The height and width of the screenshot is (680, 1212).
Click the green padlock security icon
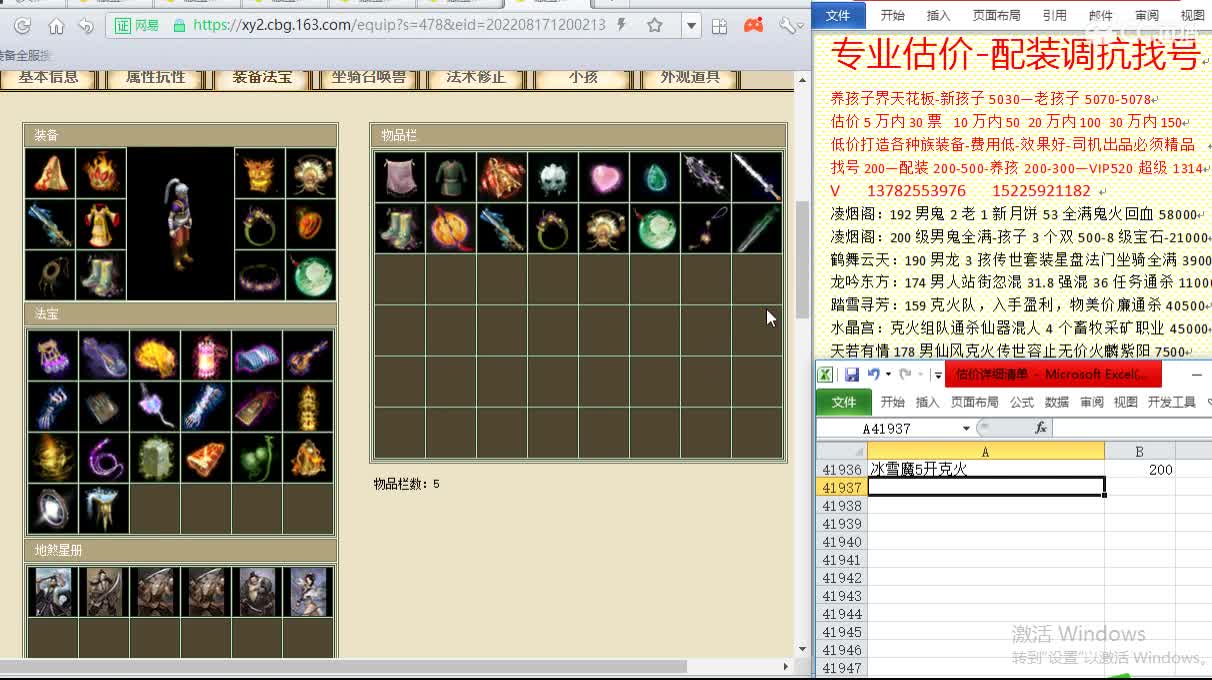pyautogui.click(x=179, y=25)
